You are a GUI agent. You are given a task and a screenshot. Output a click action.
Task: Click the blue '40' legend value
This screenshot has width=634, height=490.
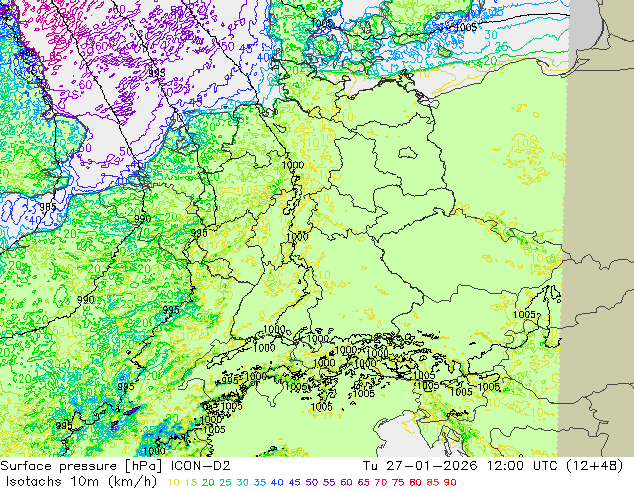pyautogui.click(x=277, y=482)
